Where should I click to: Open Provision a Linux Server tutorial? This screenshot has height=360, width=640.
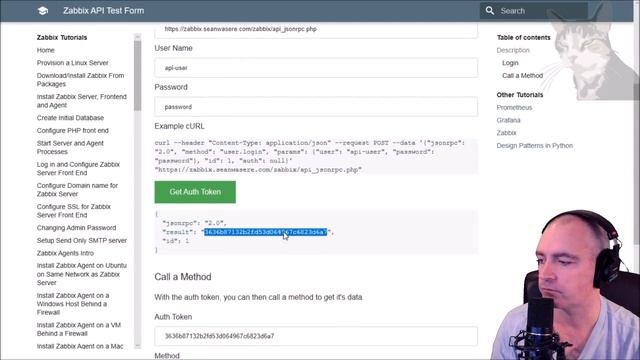coord(72,63)
